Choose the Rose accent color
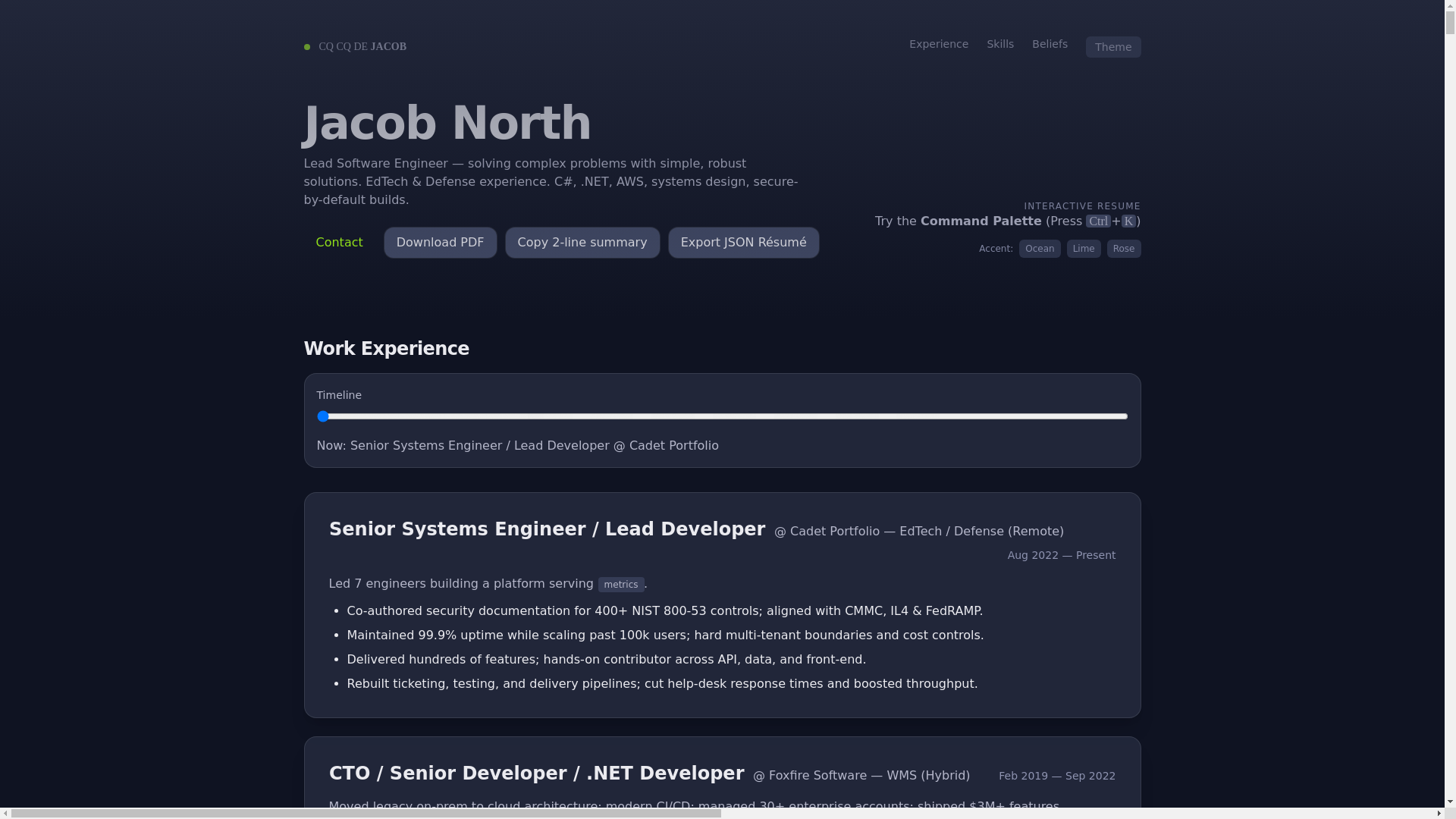1456x819 pixels. [1123, 249]
